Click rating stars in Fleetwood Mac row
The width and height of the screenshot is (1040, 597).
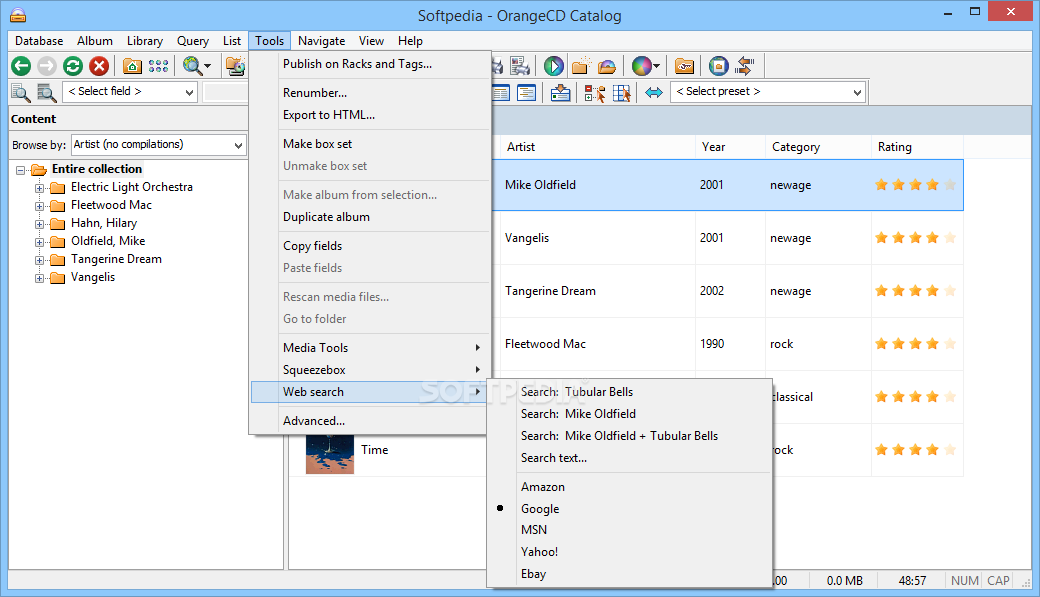915,344
